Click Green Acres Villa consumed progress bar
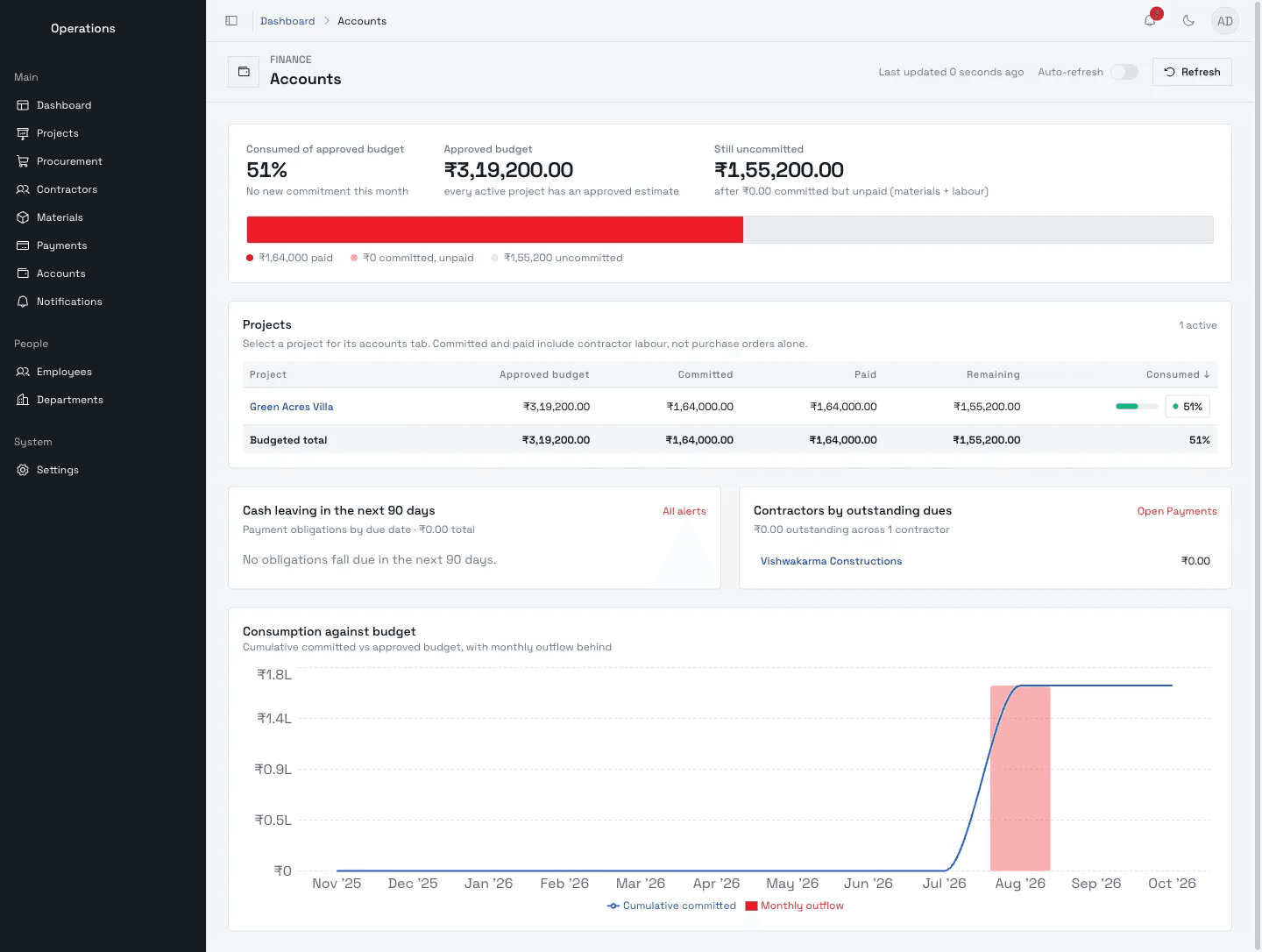The width and height of the screenshot is (1262, 952). click(1137, 407)
